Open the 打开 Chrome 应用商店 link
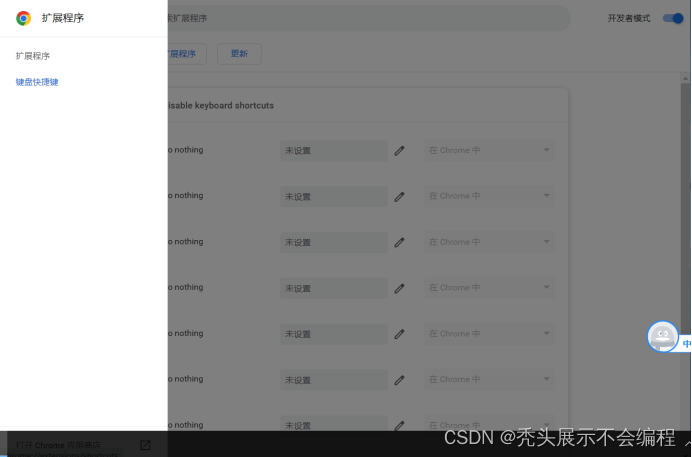Image resolution: width=692 pixels, height=457 pixels. point(58,445)
